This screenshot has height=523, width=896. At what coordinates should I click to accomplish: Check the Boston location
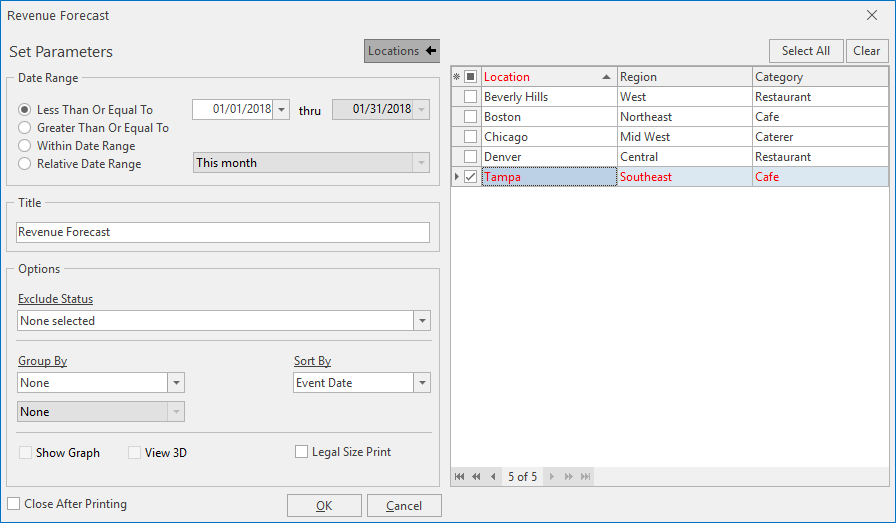pos(470,117)
